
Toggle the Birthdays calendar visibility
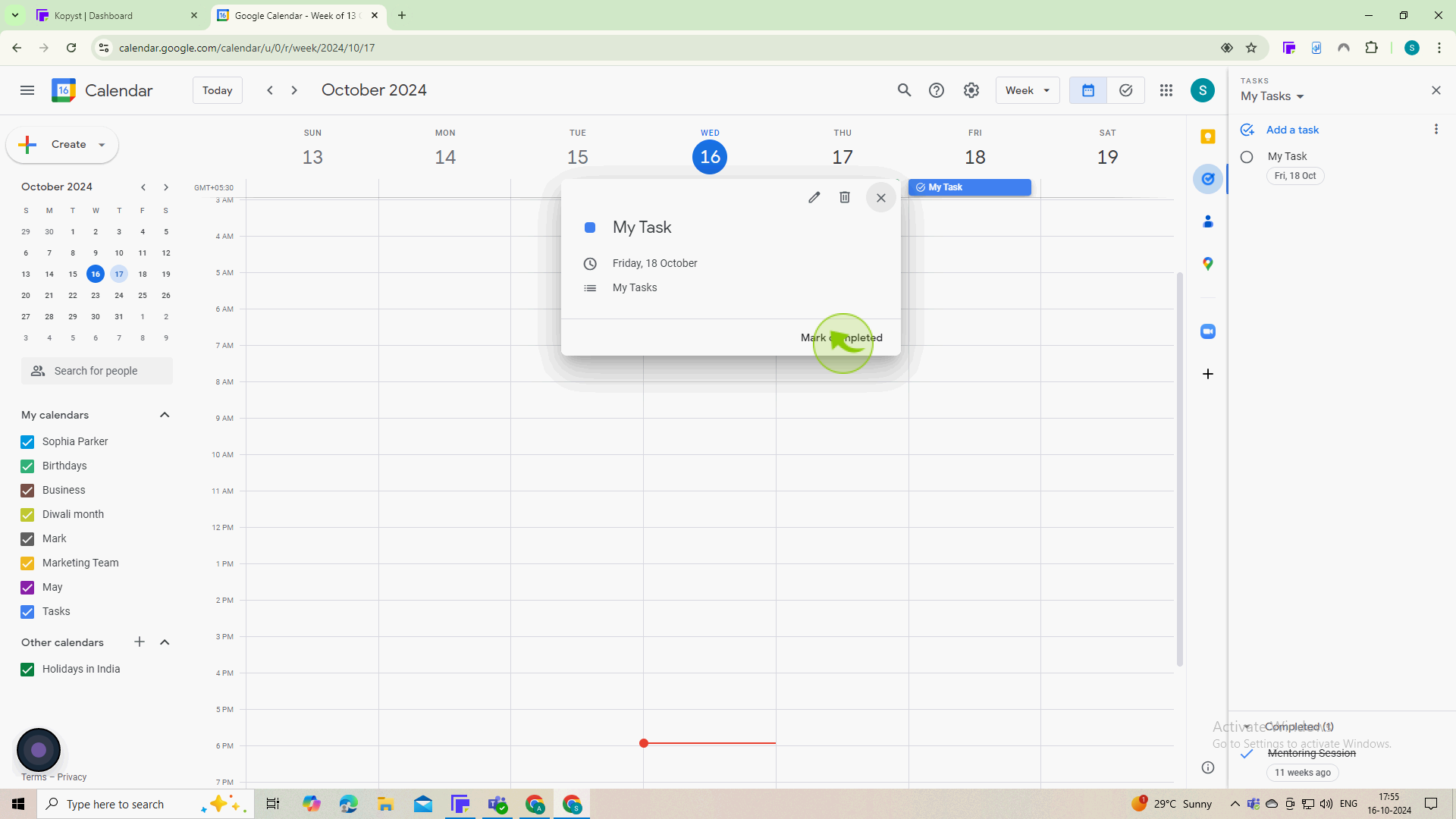tap(27, 466)
